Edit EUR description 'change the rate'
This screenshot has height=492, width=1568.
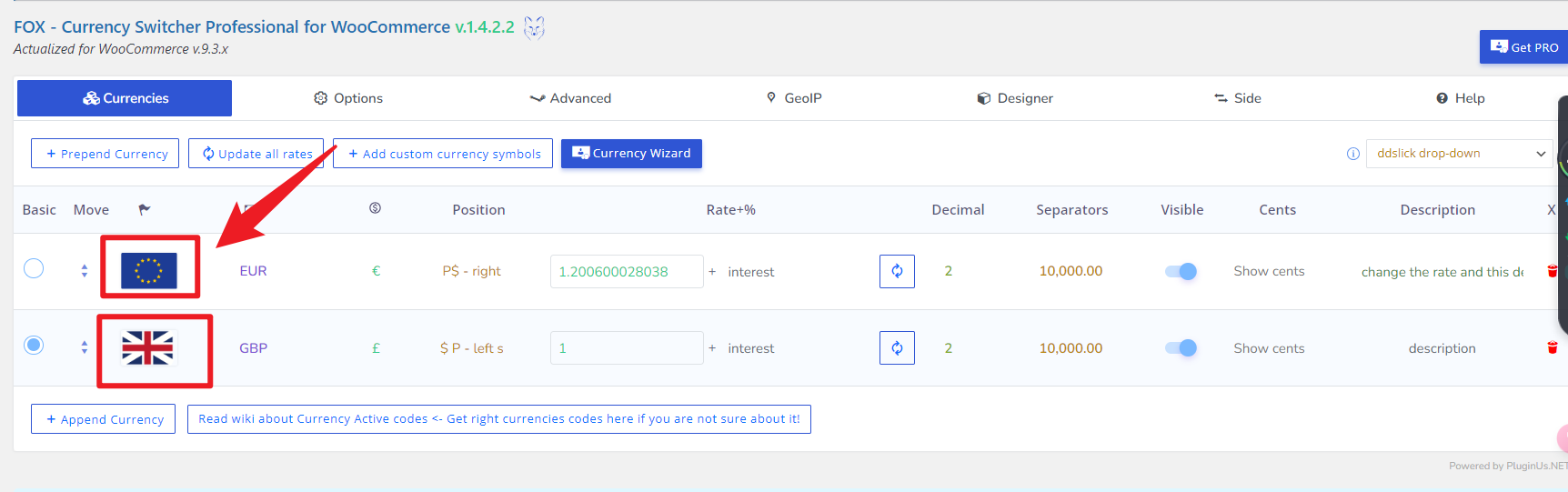click(x=1442, y=272)
